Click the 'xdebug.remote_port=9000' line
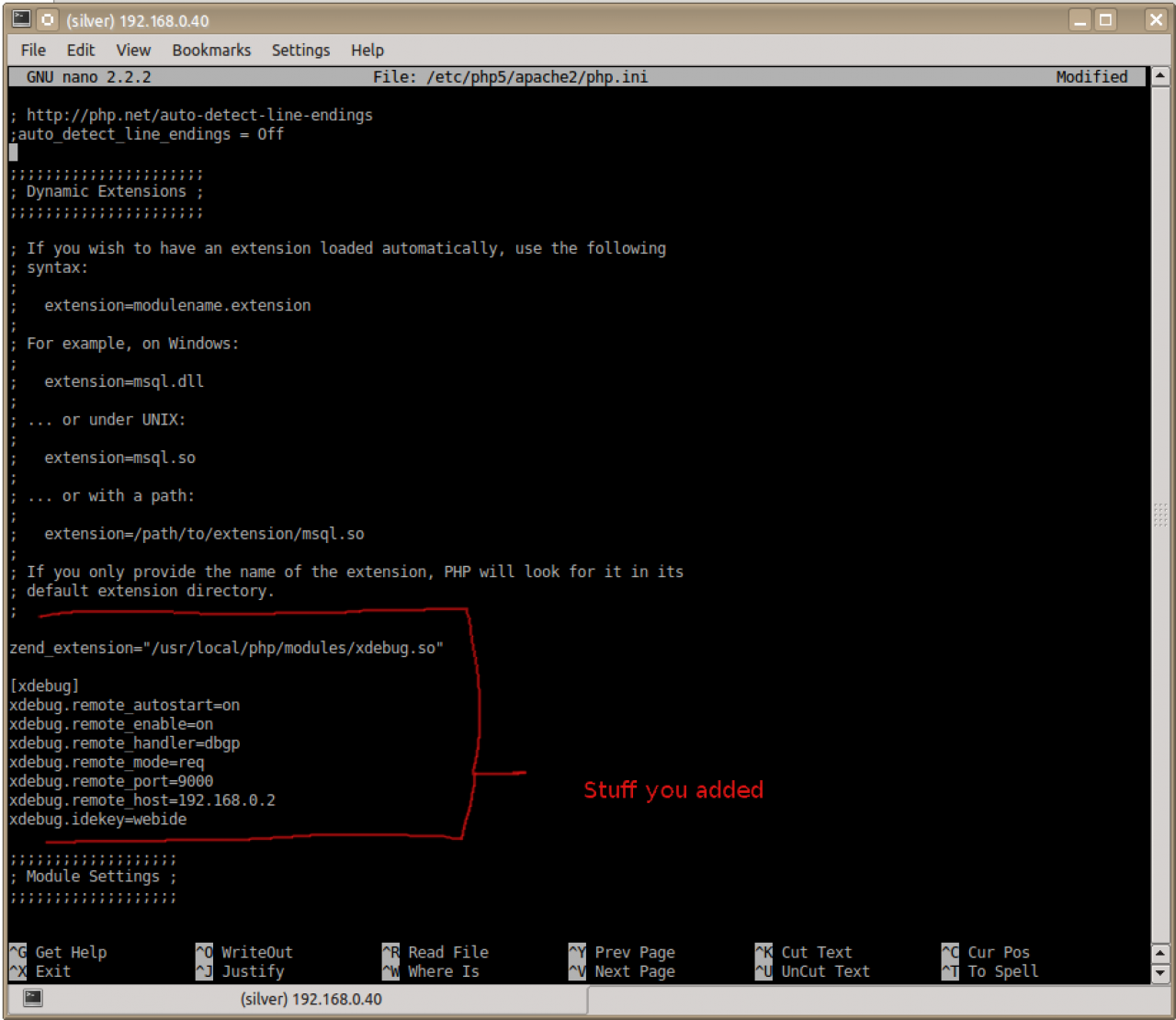1176x1020 pixels. pyautogui.click(x=111, y=781)
